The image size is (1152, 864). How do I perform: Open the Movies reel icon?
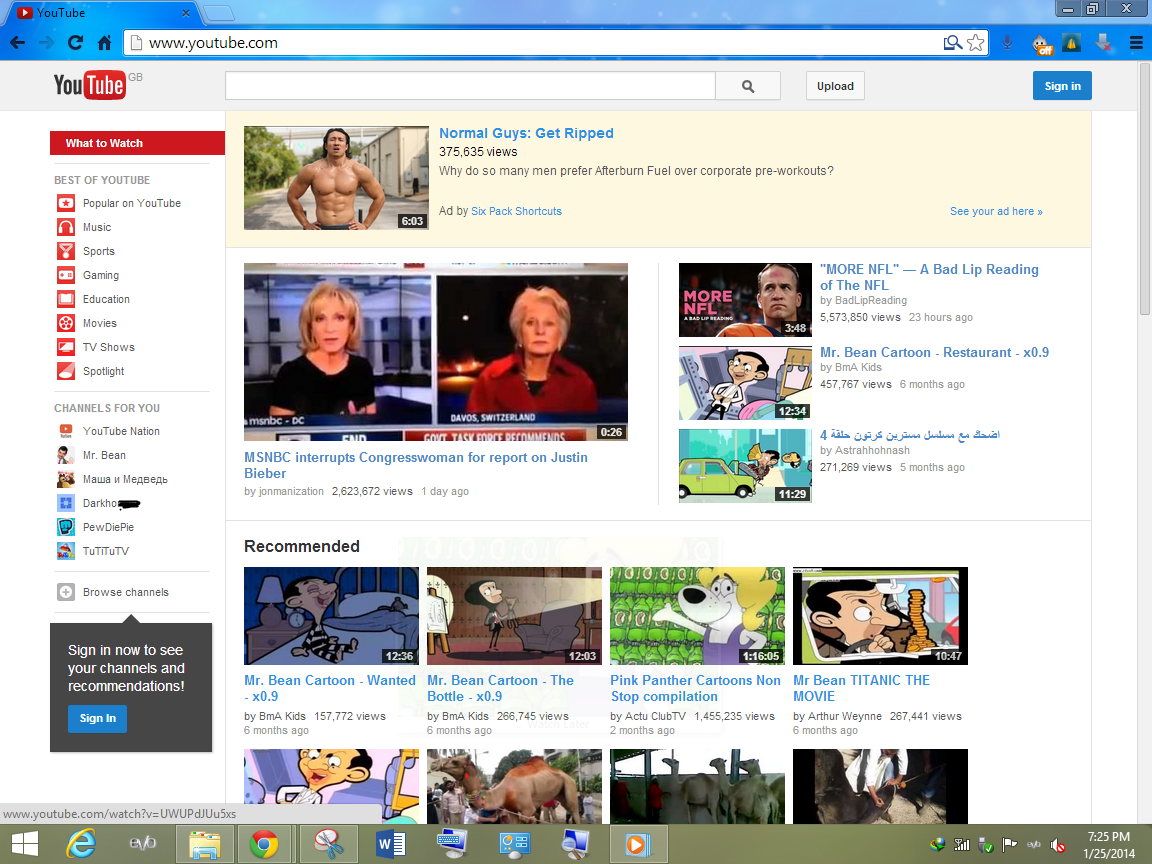click(x=66, y=323)
